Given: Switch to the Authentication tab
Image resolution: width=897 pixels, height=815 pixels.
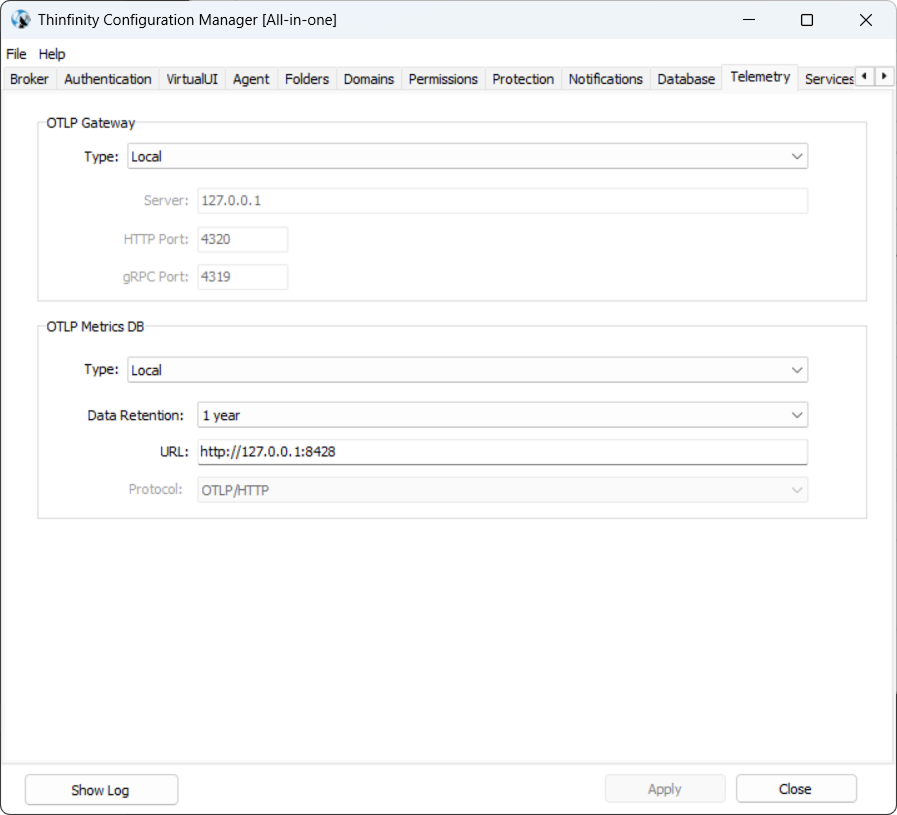Looking at the screenshot, I should click(x=108, y=79).
